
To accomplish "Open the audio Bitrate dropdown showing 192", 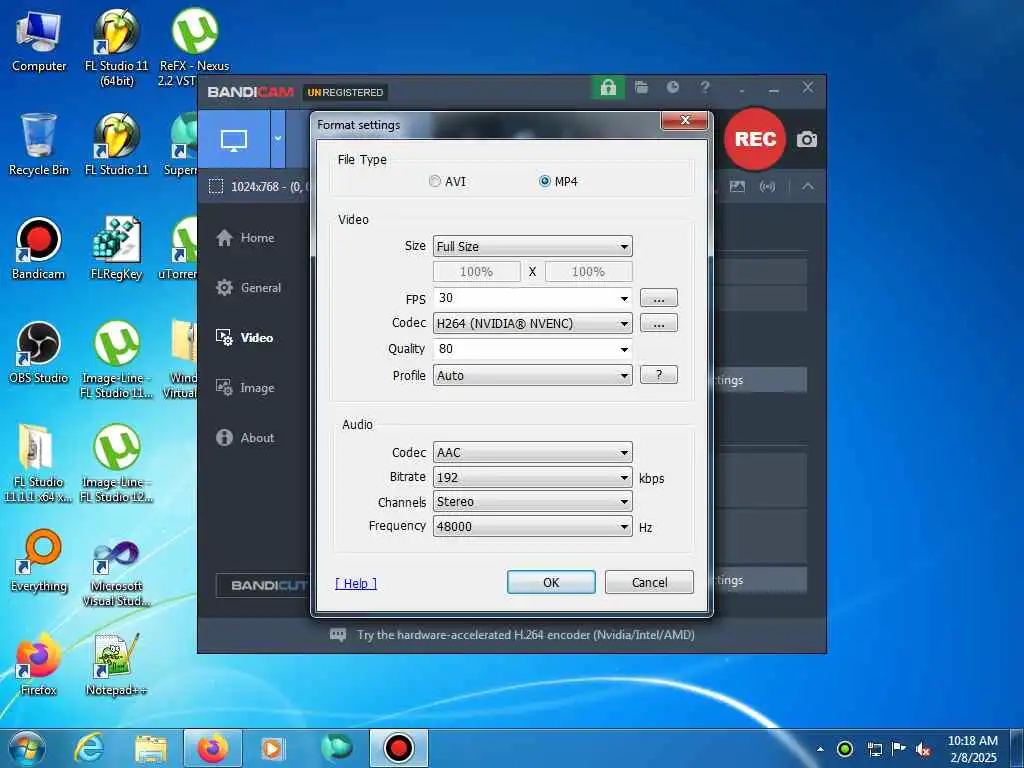I will [x=532, y=477].
